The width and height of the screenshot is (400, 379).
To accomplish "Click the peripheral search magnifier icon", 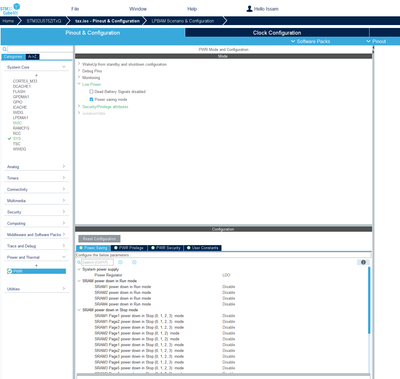I will tap(4, 49).
